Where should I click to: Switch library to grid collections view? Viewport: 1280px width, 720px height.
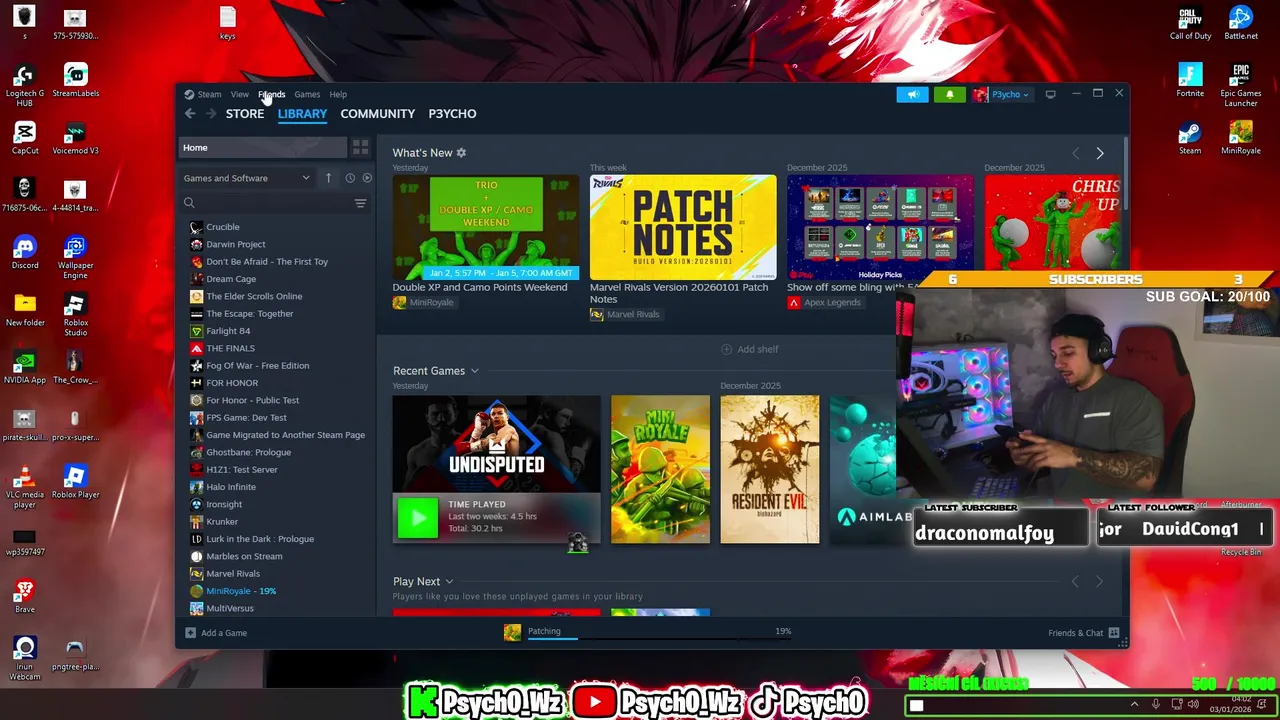tap(360, 147)
